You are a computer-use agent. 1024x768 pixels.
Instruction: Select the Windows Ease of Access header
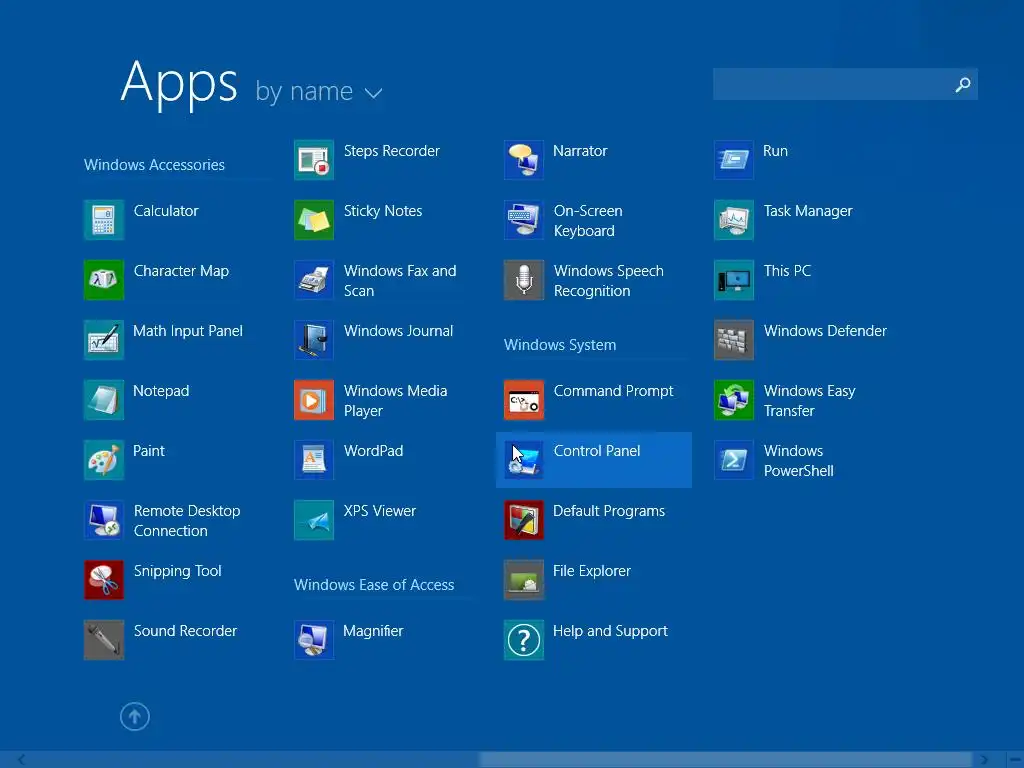374,584
